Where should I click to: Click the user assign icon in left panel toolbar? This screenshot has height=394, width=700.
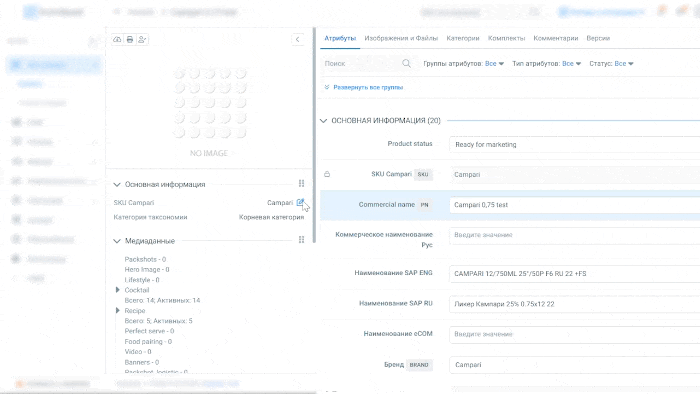(142, 39)
